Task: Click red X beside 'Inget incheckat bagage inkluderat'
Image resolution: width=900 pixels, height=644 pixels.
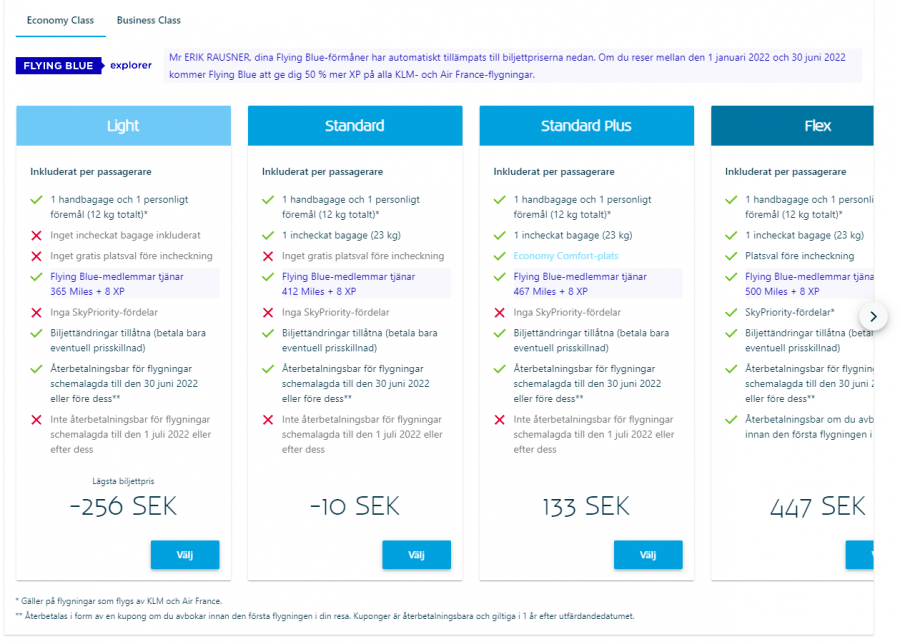Action: click(x=36, y=236)
